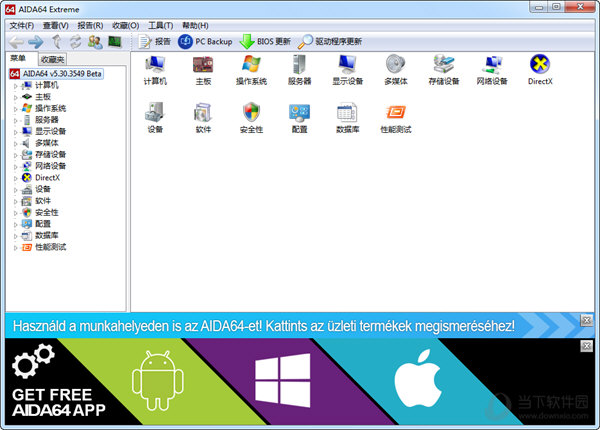Expand the 存储设备 tree node

click(16, 155)
